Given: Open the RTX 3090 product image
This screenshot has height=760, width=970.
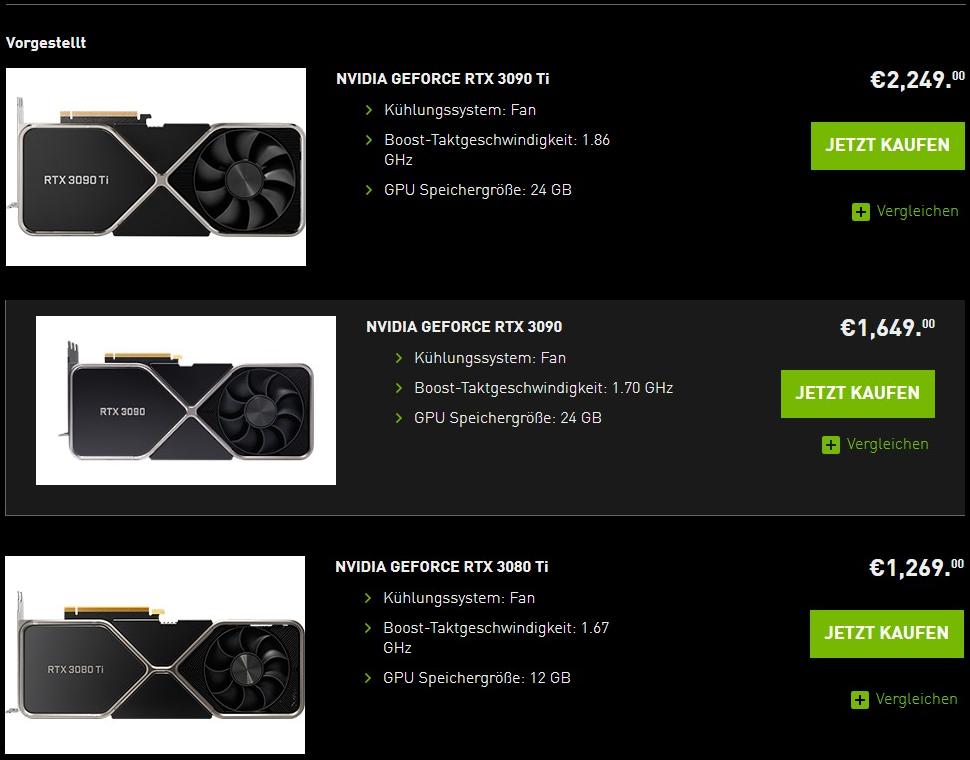Looking at the screenshot, I should click(186, 401).
